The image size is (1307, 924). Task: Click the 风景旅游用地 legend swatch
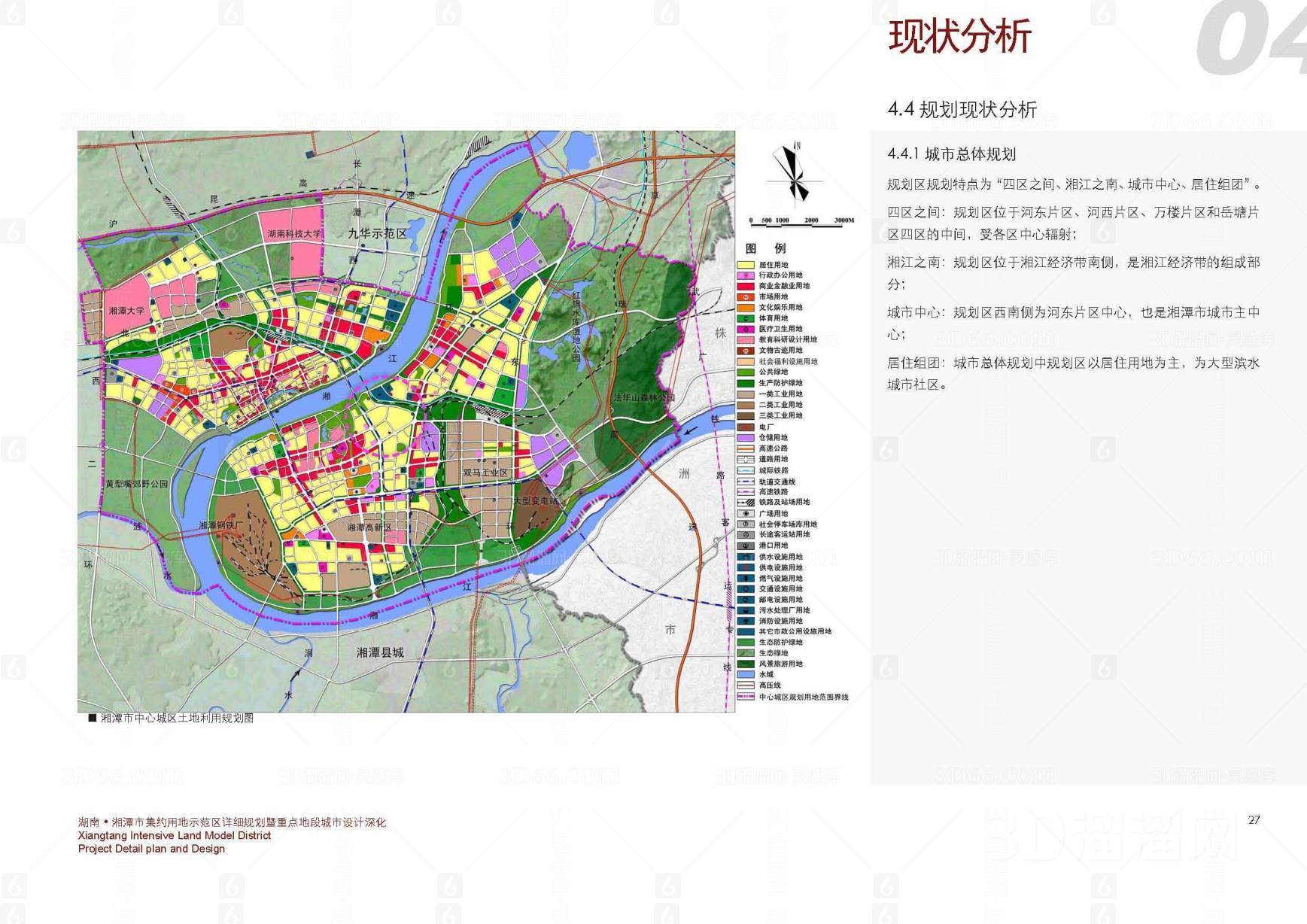(x=745, y=664)
